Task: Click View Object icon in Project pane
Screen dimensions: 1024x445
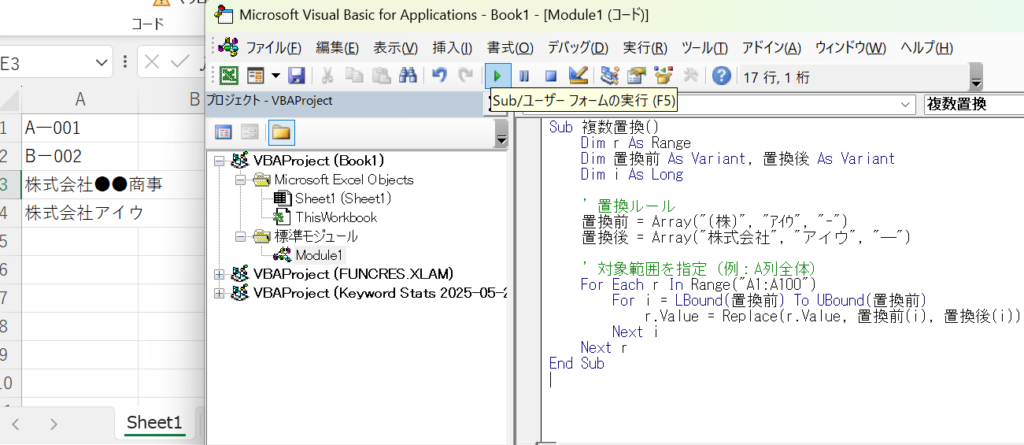Action: (x=249, y=133)
